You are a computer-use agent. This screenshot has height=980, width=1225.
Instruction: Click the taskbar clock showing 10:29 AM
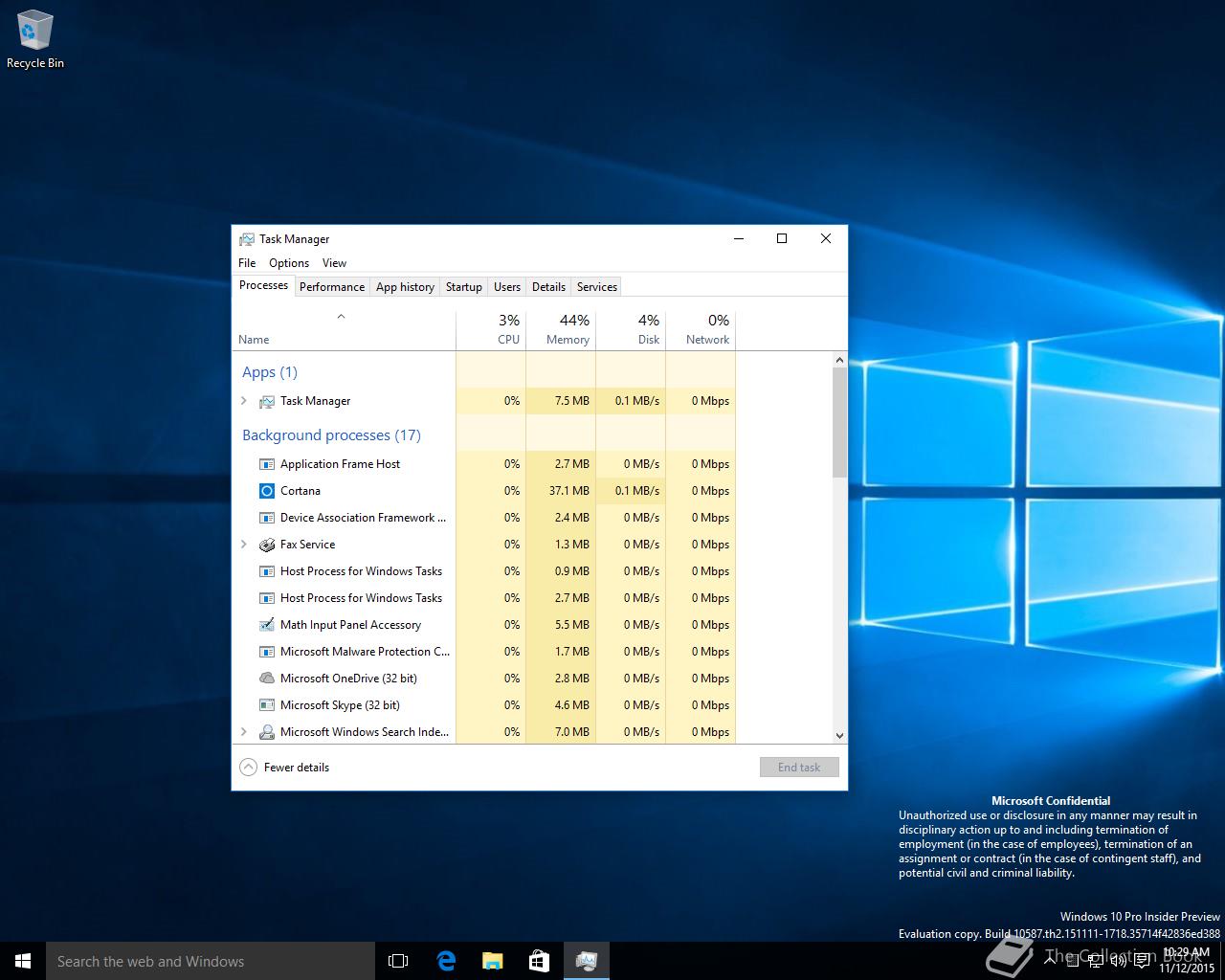point(1187,961)
